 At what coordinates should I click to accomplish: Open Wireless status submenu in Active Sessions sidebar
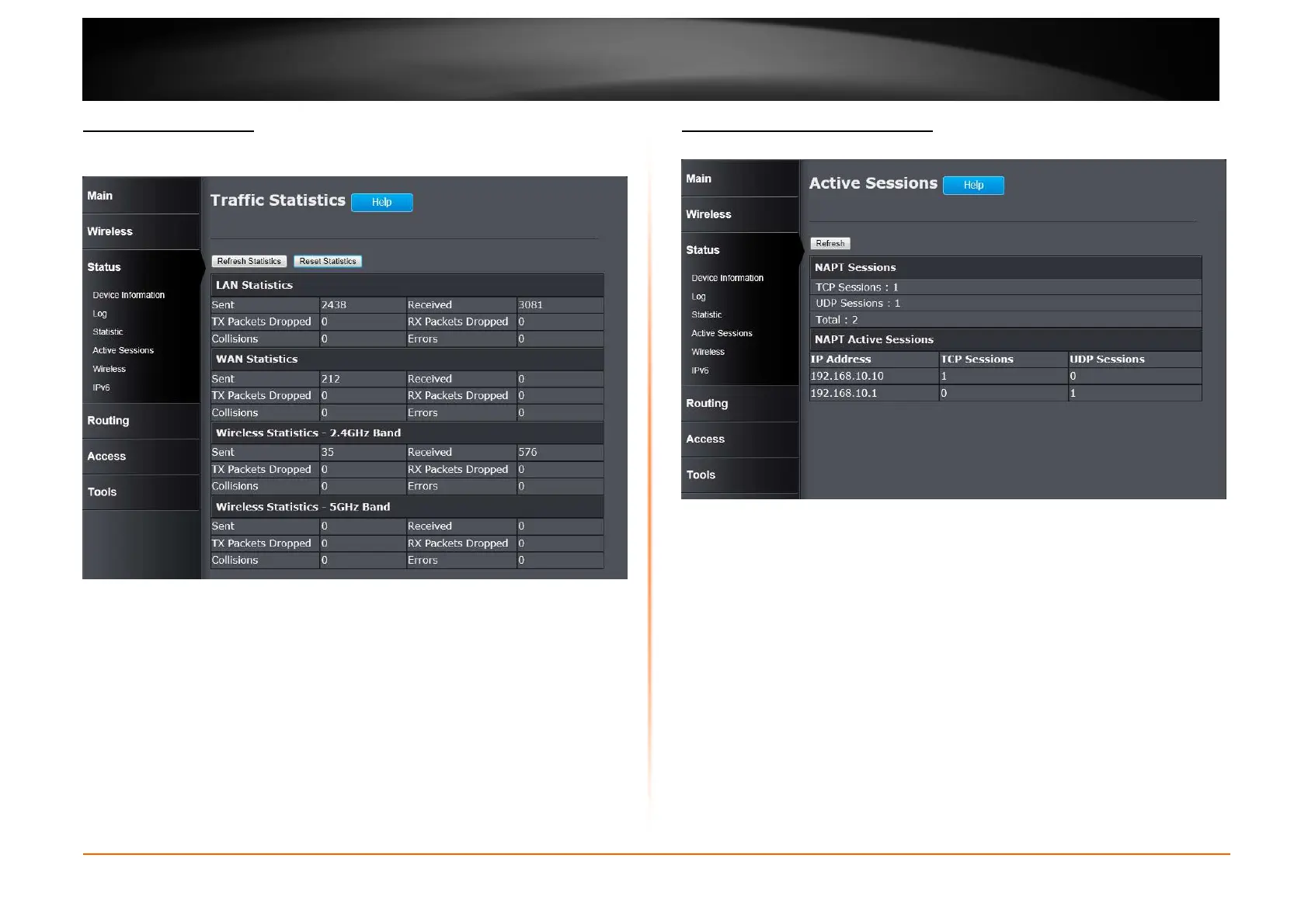708,353
